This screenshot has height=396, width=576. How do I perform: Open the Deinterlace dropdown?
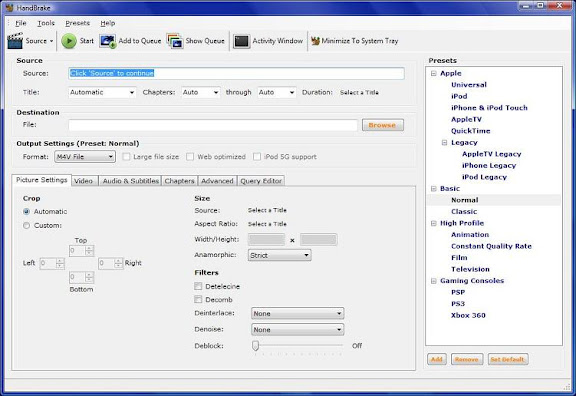(x=298, y=313)
